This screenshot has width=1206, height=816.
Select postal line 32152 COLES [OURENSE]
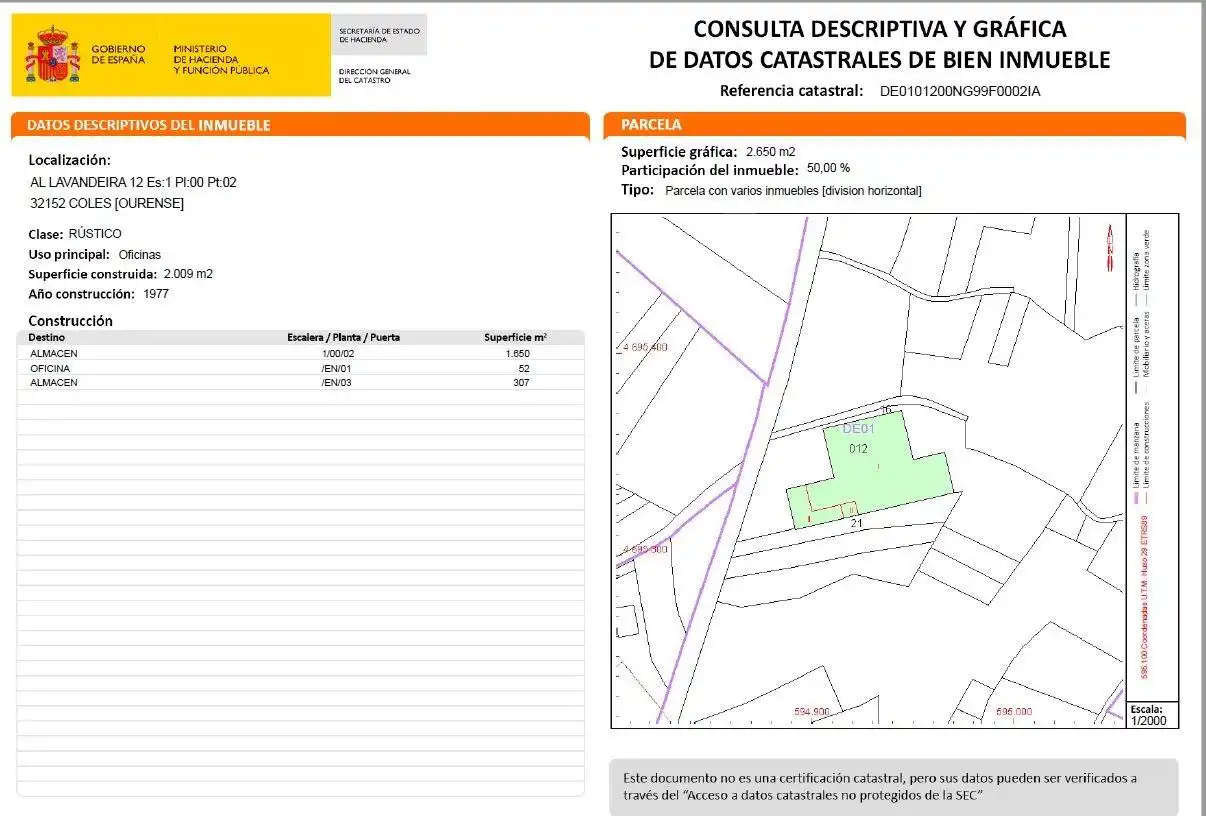[107, 203]
